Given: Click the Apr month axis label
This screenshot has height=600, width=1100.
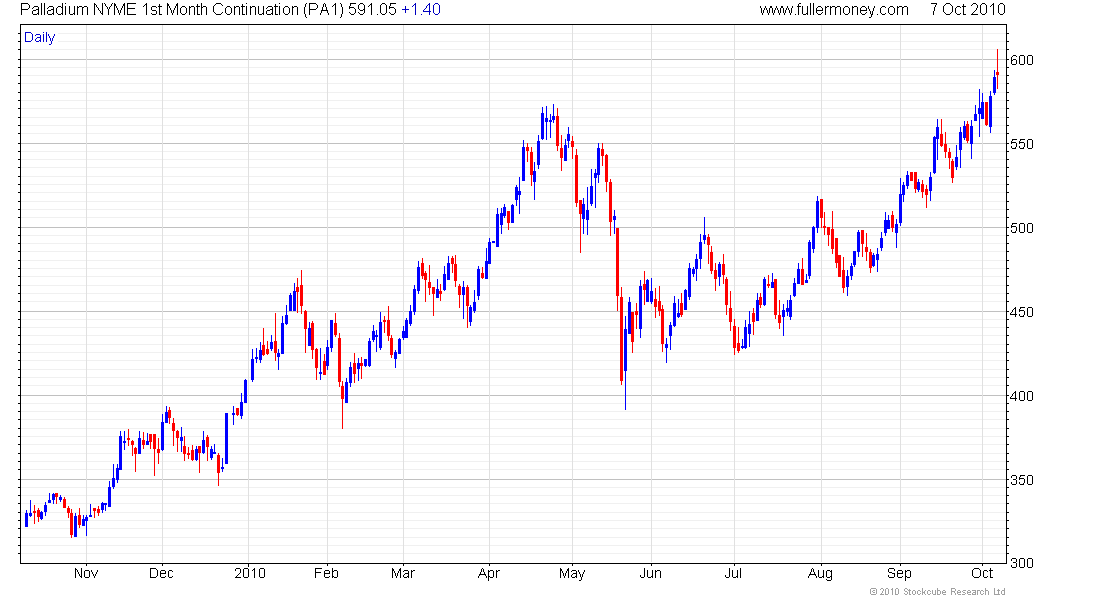Looking at the screenshot, I should click(x=488, y=573).
